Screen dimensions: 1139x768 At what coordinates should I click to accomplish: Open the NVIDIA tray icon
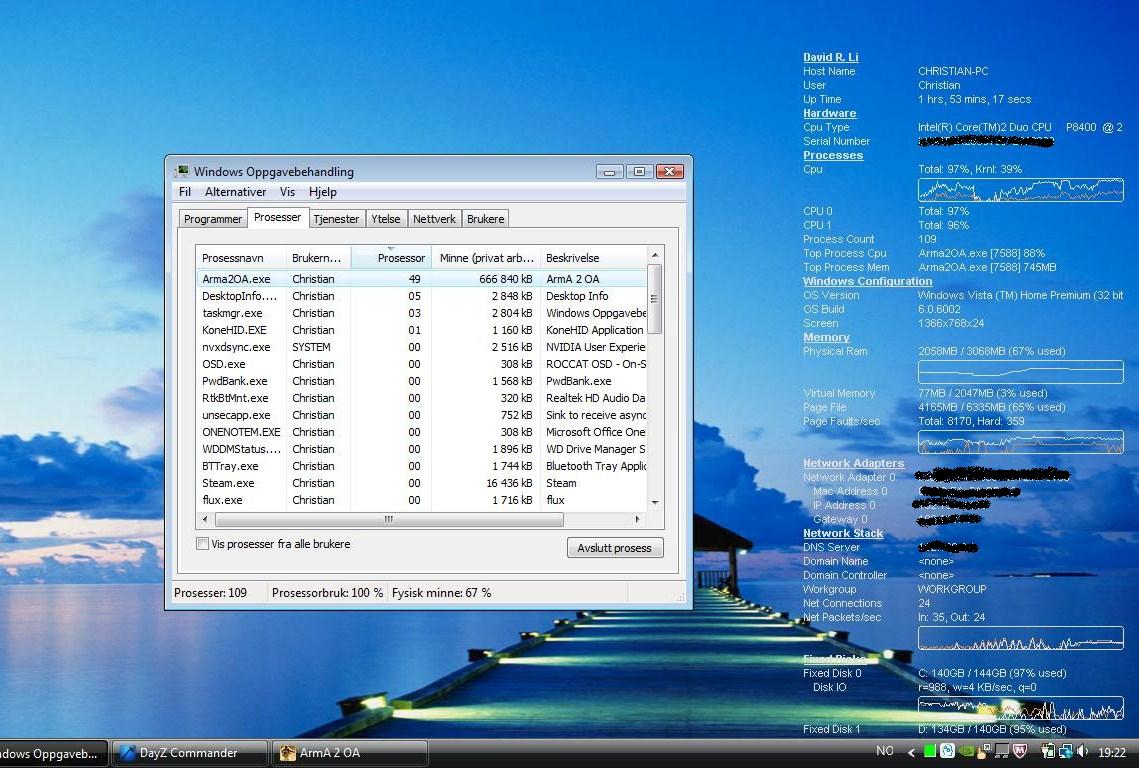point(966,751)
